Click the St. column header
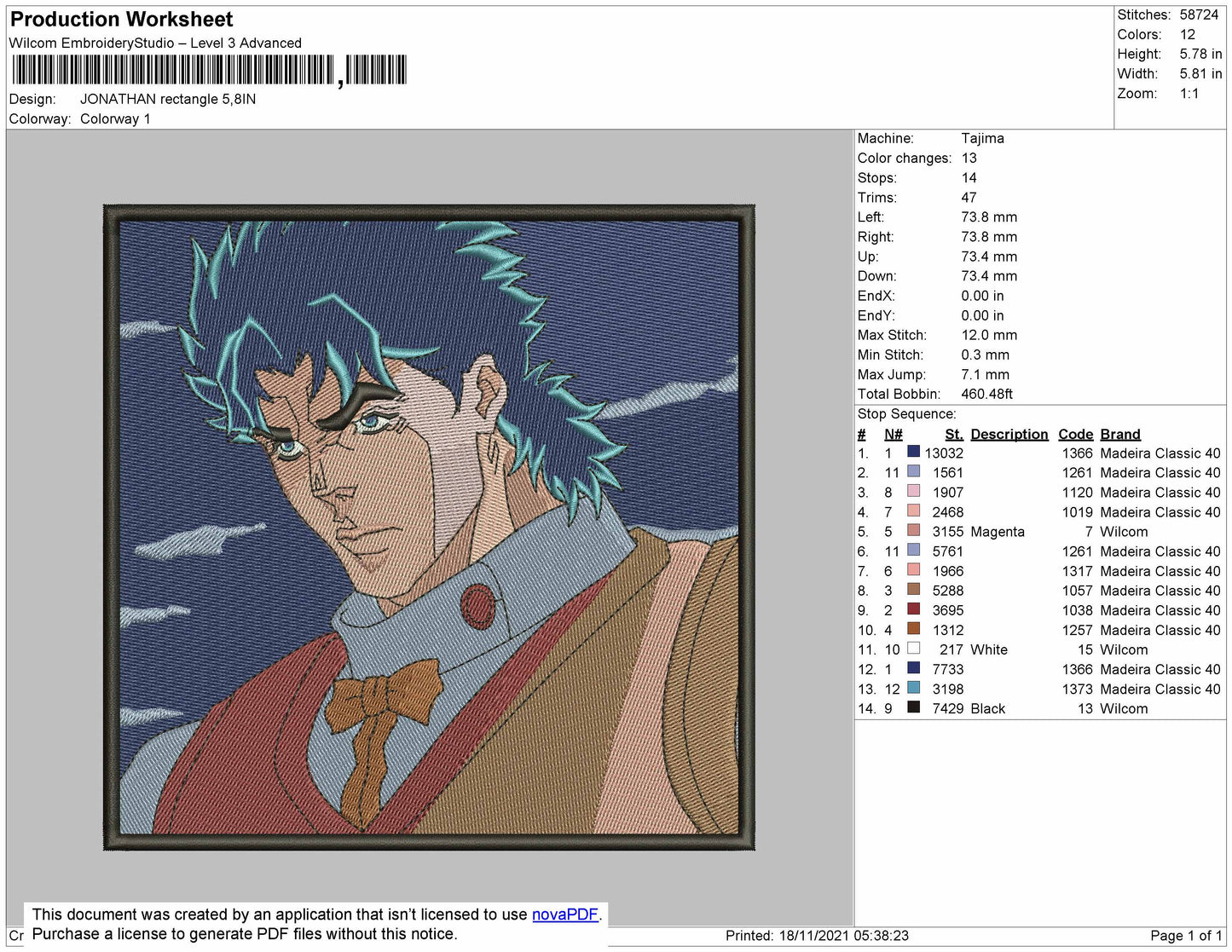This screenshot has width=1232, height=952. [x=953, y=434]
